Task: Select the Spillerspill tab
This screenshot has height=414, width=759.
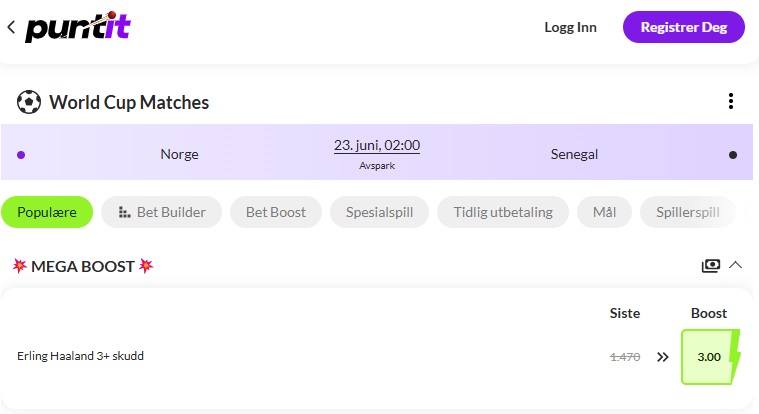Action: [x=688, y=212]
